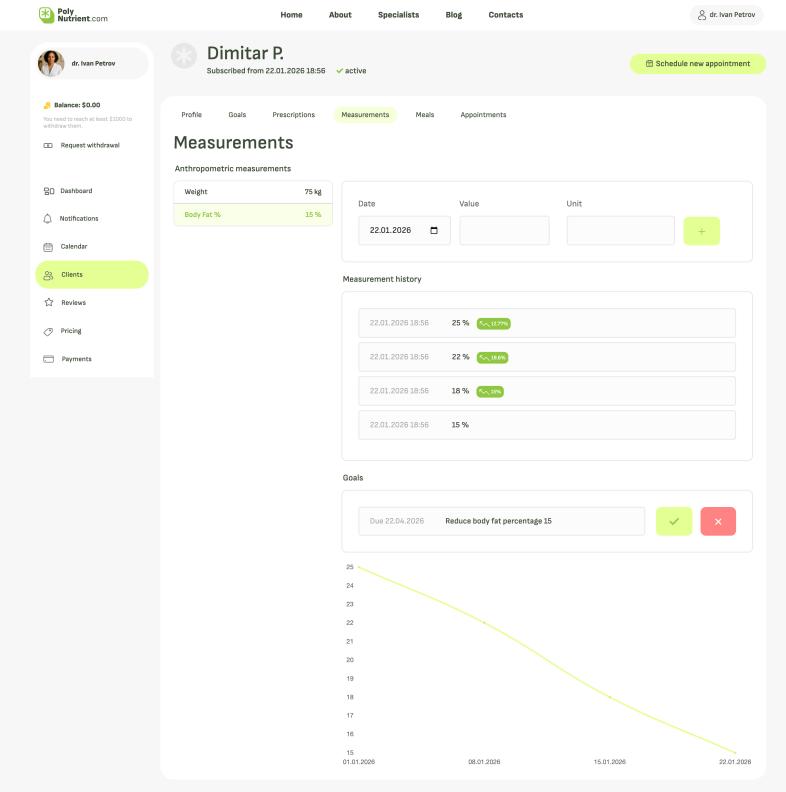Image resolution: width=786 pixels, height=792 pixels.
Task: Select the Weight measurement row
Action: pos(253,192)
